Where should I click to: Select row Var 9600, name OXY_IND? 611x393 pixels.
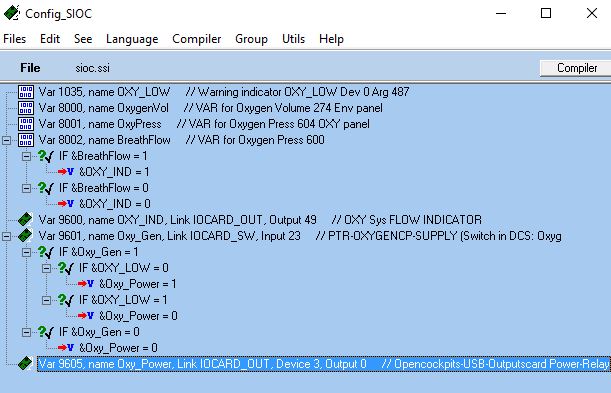click(x=260, y=220)
